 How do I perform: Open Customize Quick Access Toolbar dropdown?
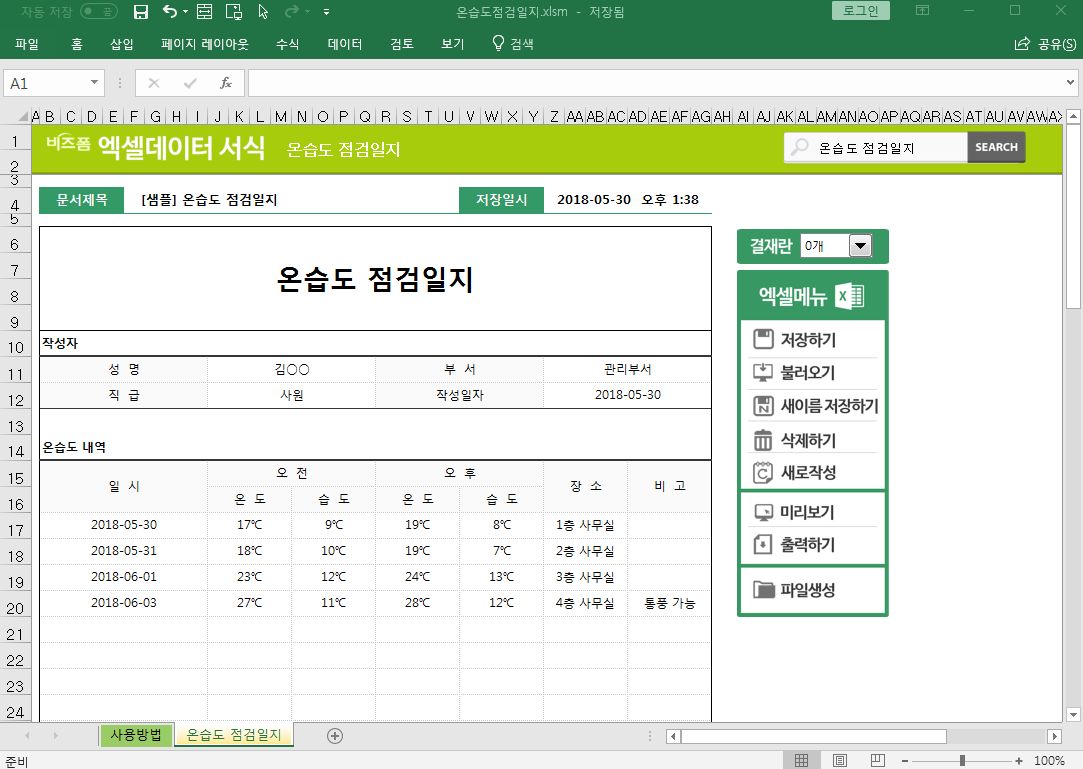[327, 13]
